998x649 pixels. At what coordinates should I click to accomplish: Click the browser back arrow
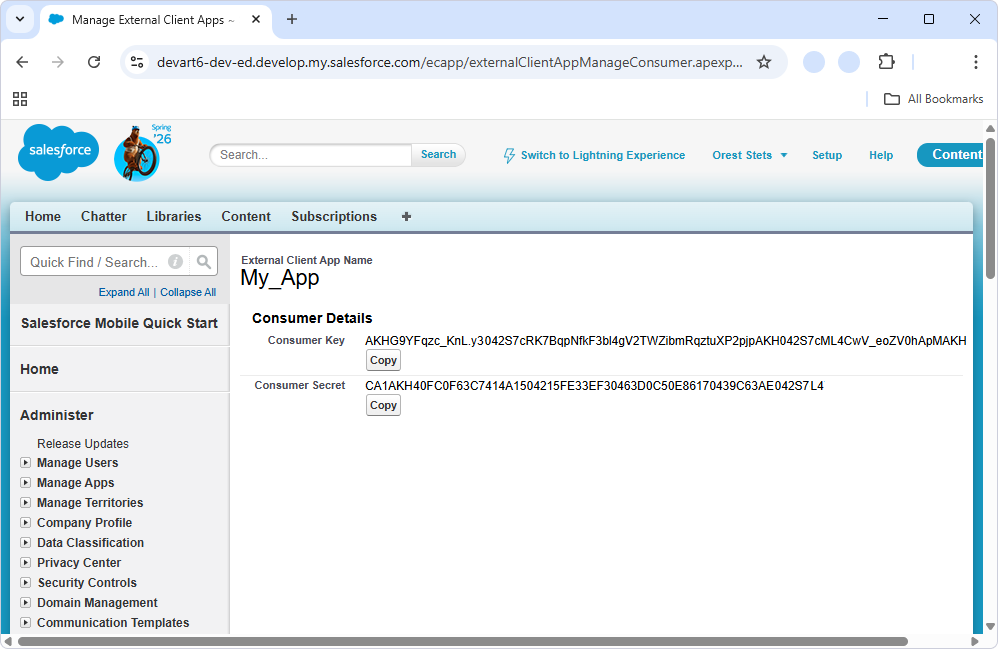point(22,61)
